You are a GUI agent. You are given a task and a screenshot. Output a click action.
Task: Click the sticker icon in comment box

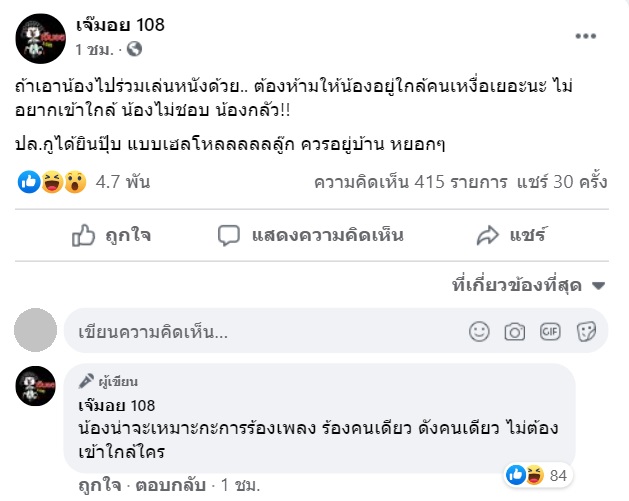586,331
